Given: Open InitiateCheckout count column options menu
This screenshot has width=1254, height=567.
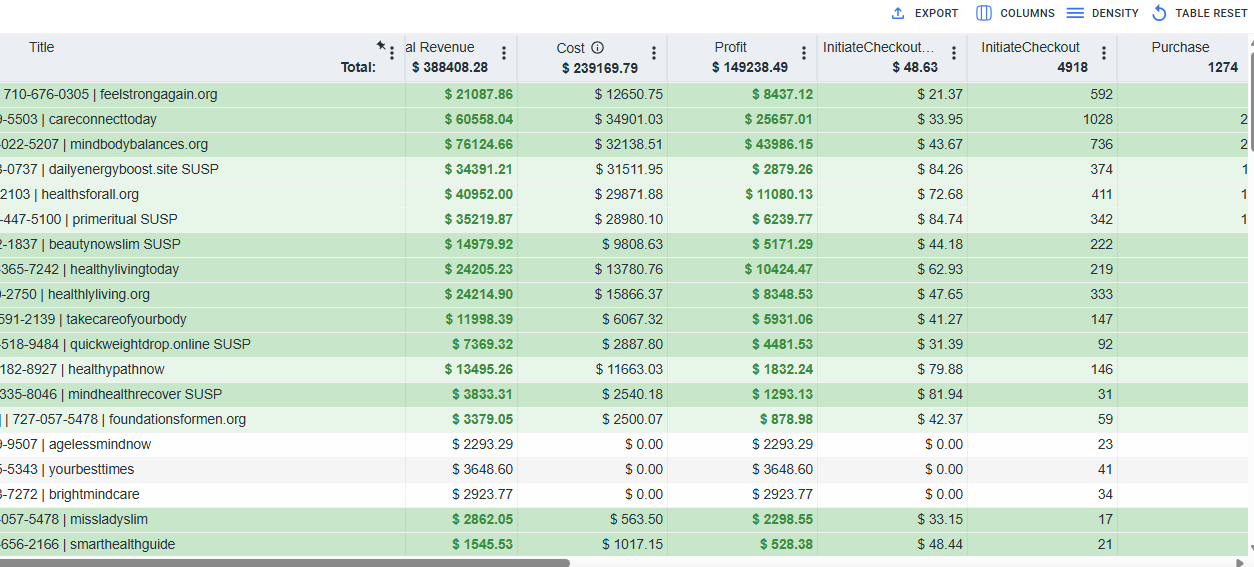Looking at the screenshot, I should [1104, 53].
